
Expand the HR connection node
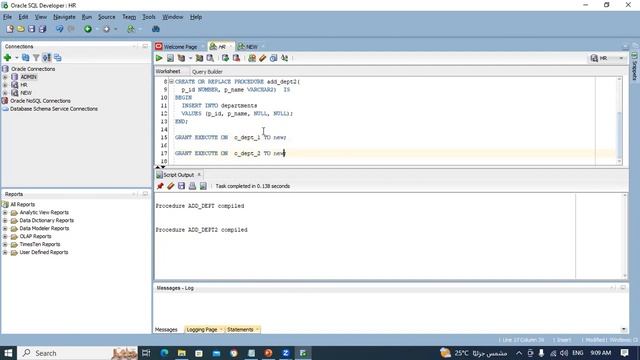coord(5,85)
